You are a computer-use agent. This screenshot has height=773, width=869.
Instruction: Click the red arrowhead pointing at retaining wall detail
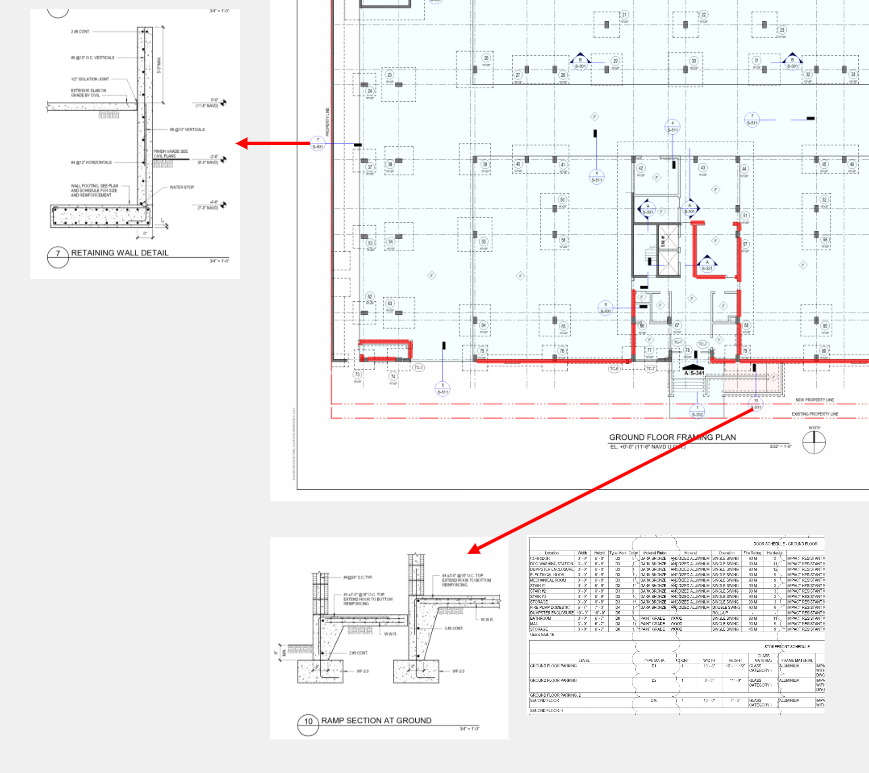tap(243, 144)
